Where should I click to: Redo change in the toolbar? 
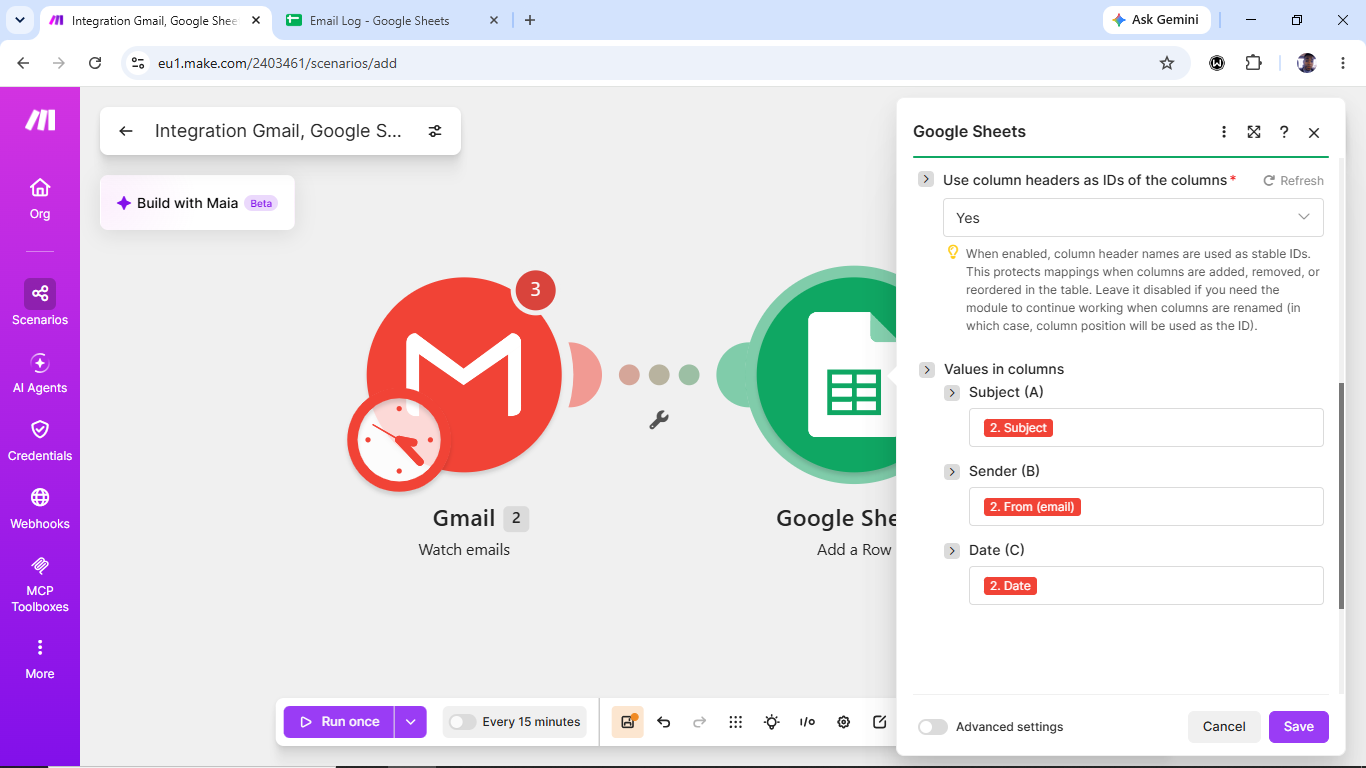coord(699,722)
